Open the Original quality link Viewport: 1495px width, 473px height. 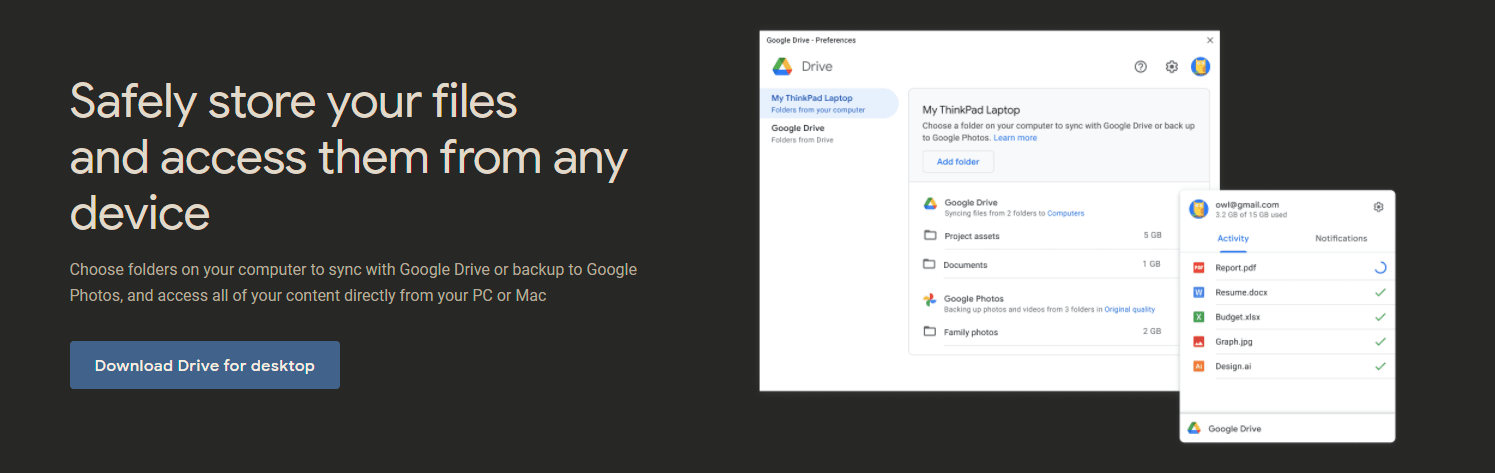tap(1130, 310)
